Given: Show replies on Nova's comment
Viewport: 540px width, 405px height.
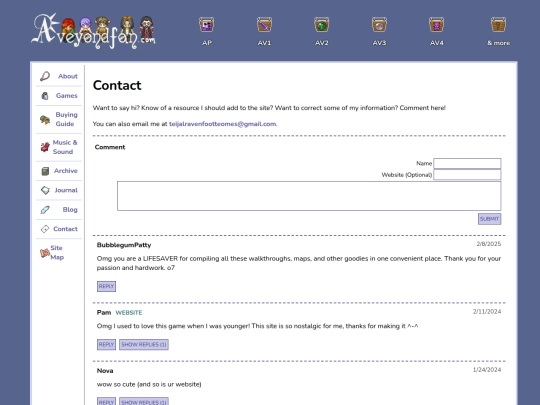Looking at the screenshot, I should point(144,402).
